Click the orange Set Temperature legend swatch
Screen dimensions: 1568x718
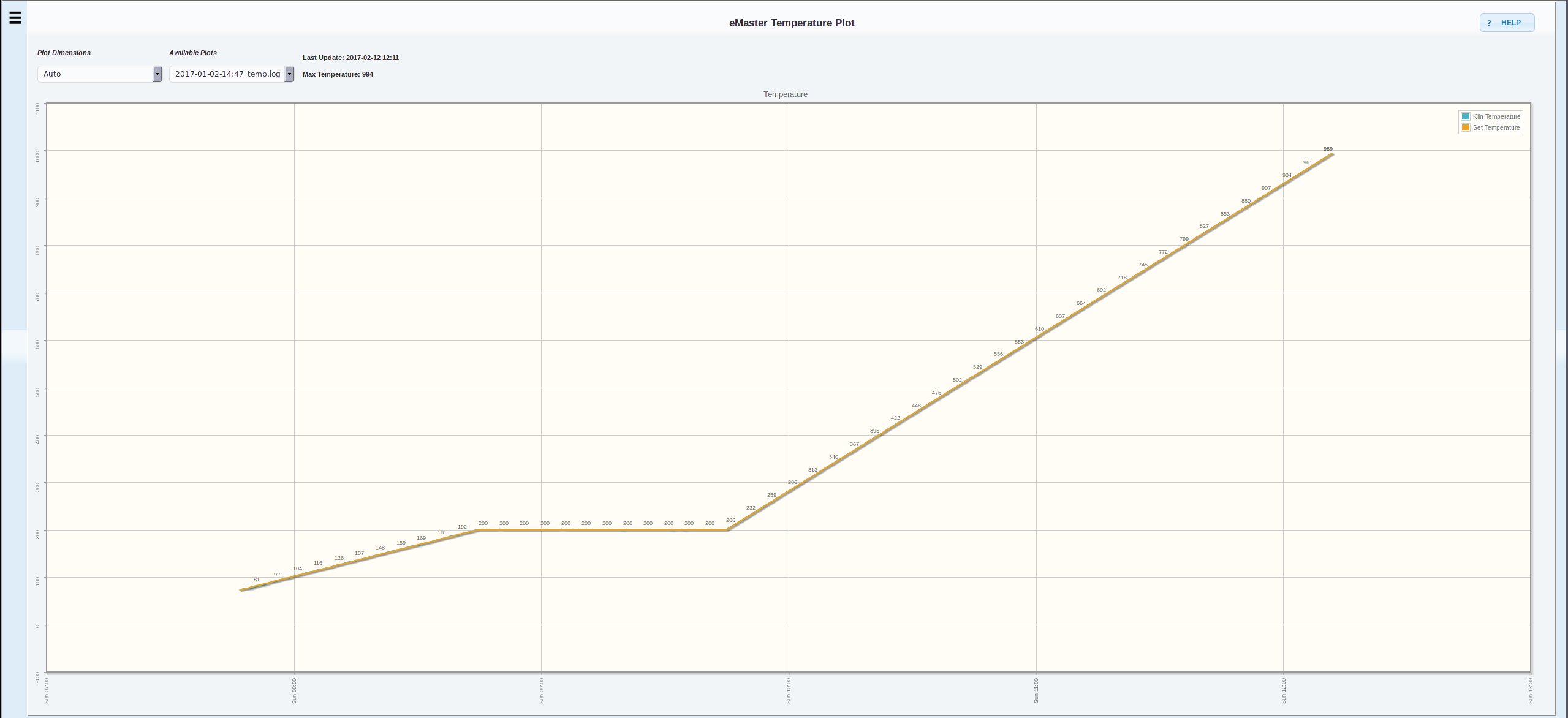coord(1465,127)
